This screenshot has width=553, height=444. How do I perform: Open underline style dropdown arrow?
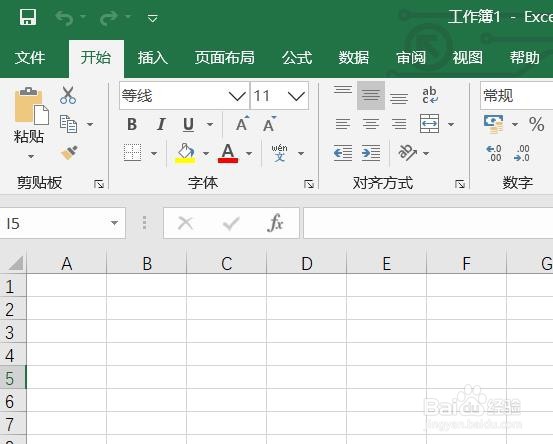[x=210, y=124]
